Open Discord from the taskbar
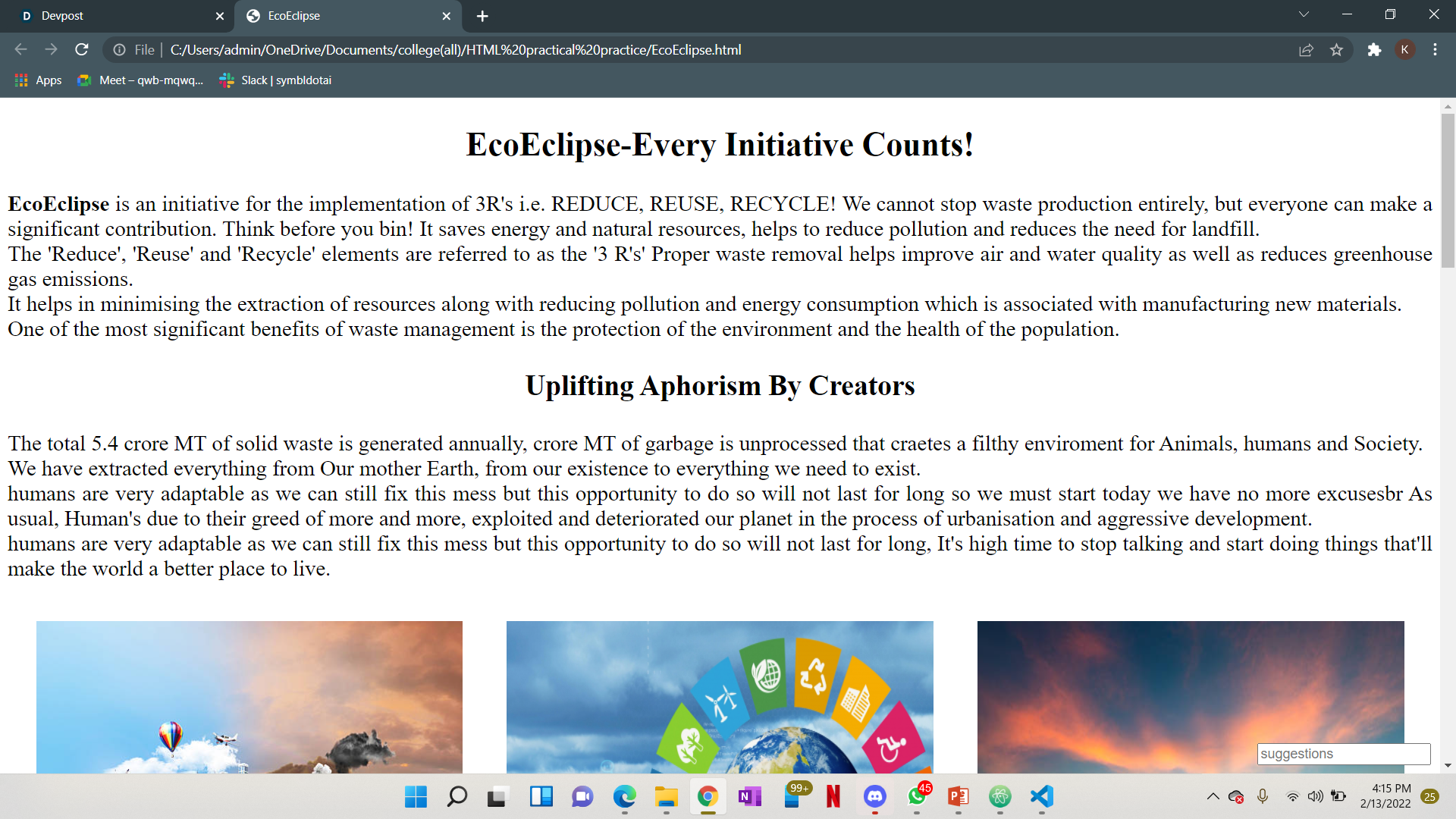The height and width of the screenshot is (819, 1456). [875, 797]
